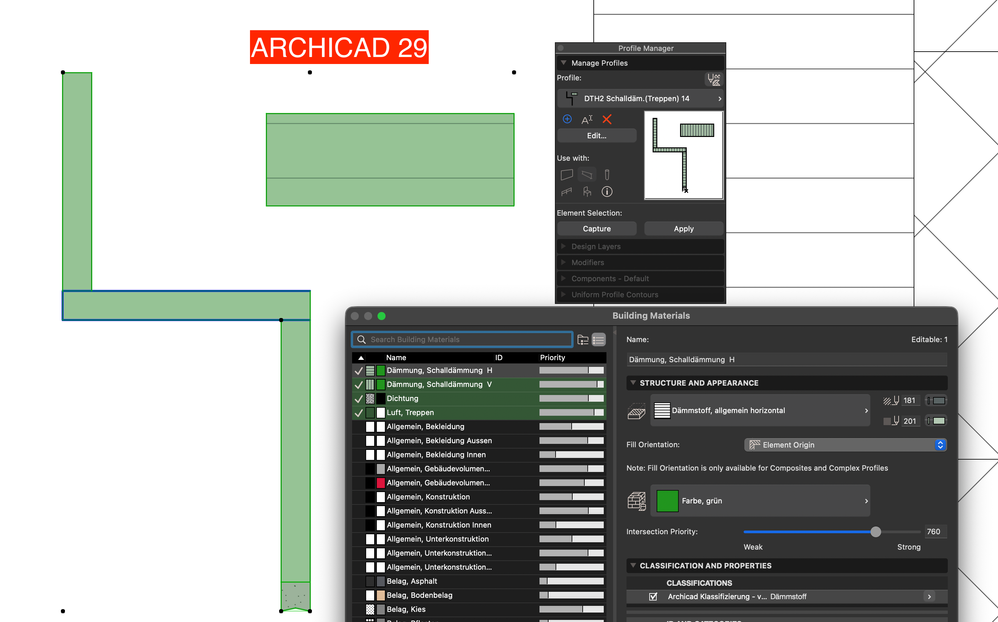The height and width of the screenshot is (622, 998).
Task: Switch to list view in Building Materials
Action: (x=598, y=340)
